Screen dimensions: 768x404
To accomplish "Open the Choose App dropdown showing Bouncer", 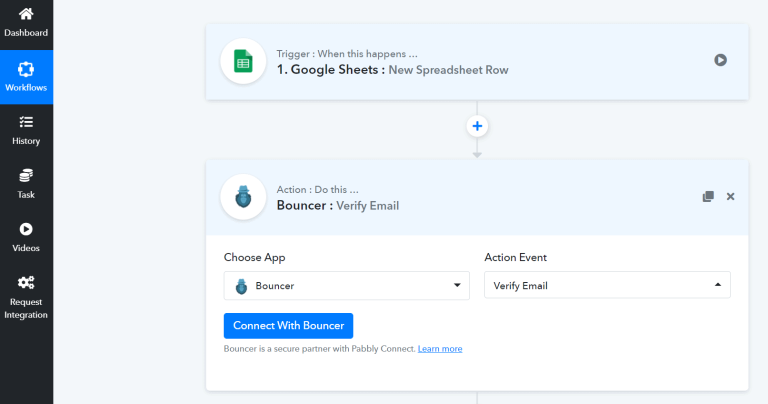I will click(346, 285).
